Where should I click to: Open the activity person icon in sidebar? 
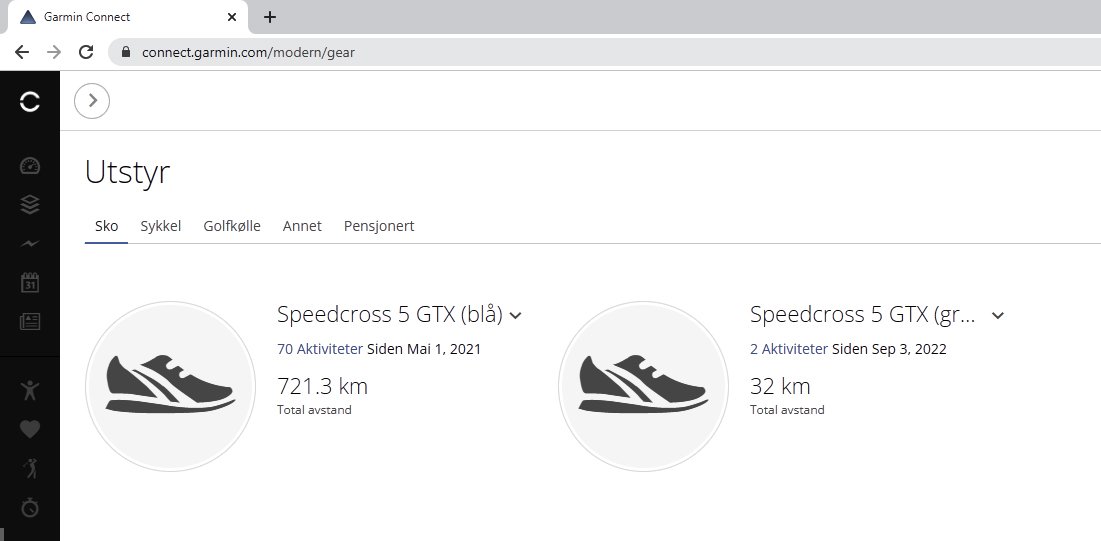pyautogui.click(x=30, y=390)
